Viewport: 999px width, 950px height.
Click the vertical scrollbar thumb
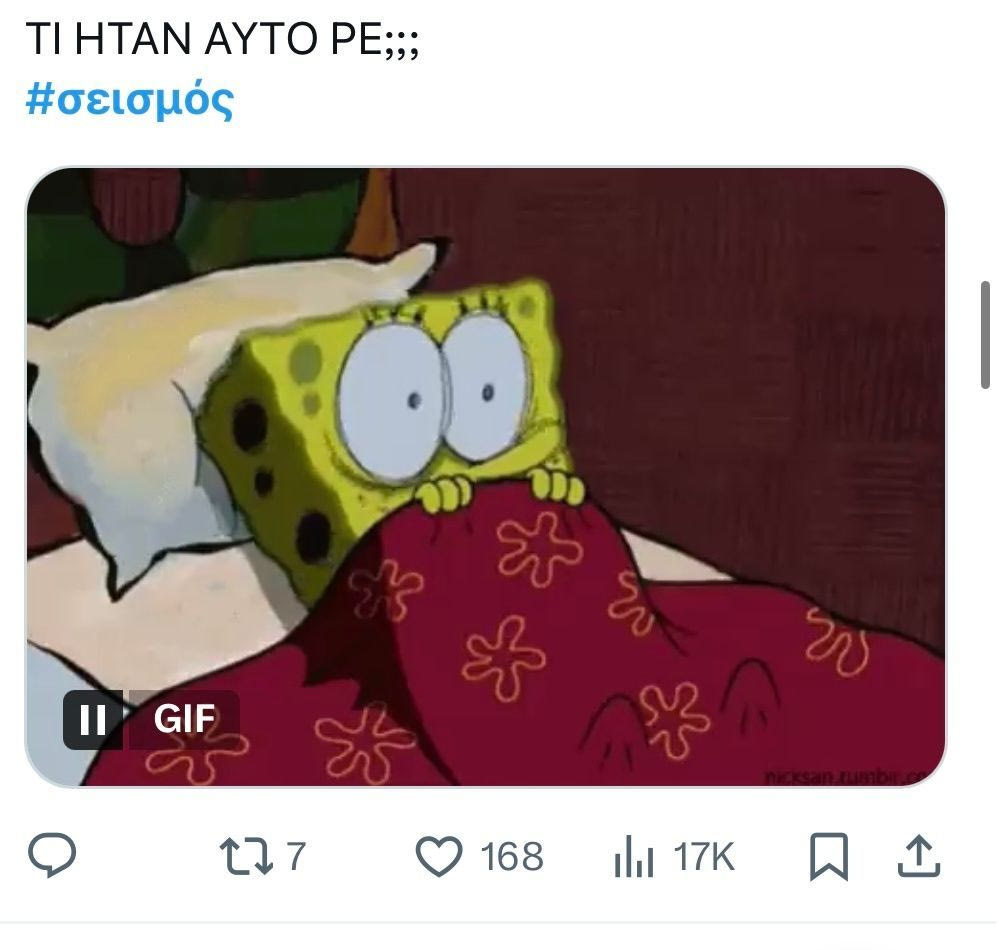click(x=986, y=335)
